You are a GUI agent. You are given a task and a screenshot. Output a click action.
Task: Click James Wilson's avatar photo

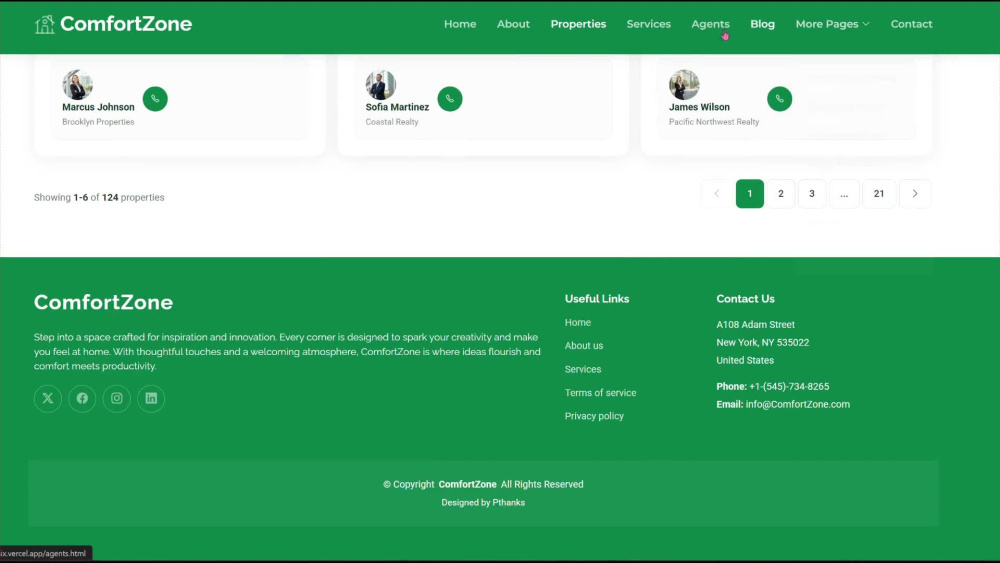point(684,85)
